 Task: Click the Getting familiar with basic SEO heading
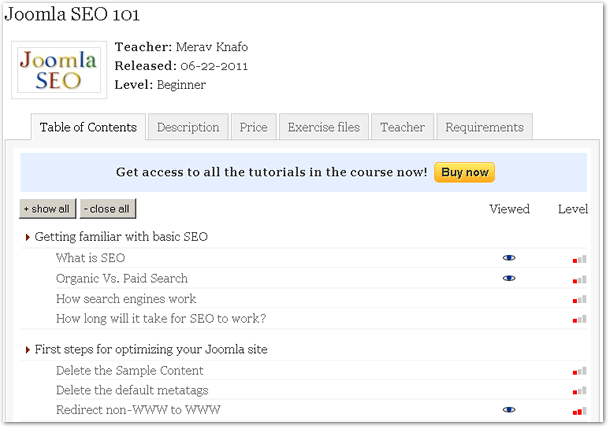121,237
